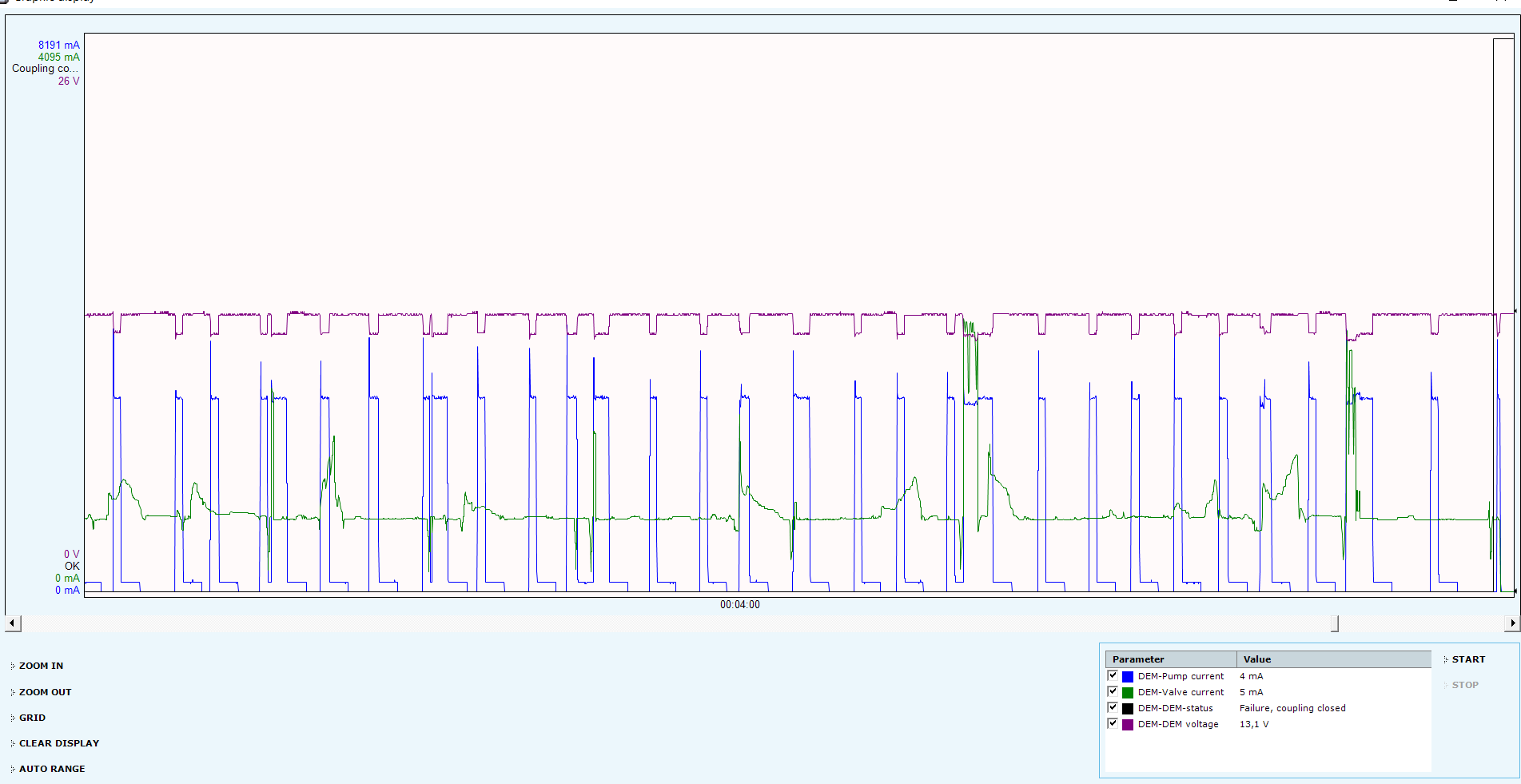Image resolution: width=1521 pixels, height=784 pixels.
Task: Click the right scroll arrow of timeline scrollbar
Action: coord(1512,623)
